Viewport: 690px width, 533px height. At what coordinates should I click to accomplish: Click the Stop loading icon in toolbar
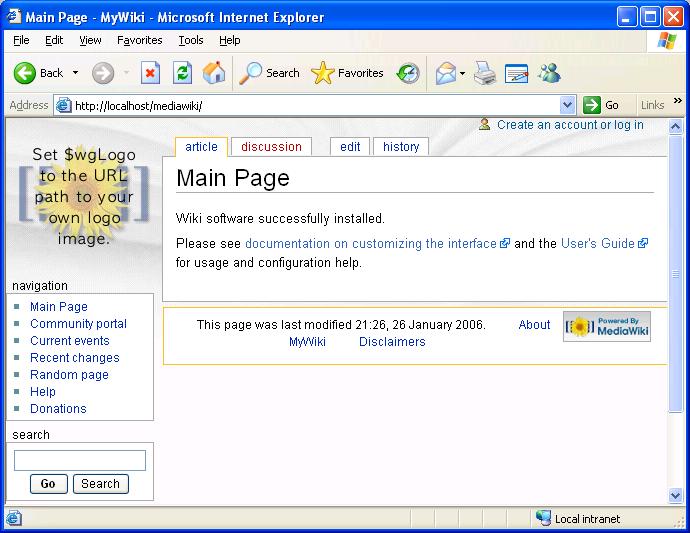coord(150,73)
